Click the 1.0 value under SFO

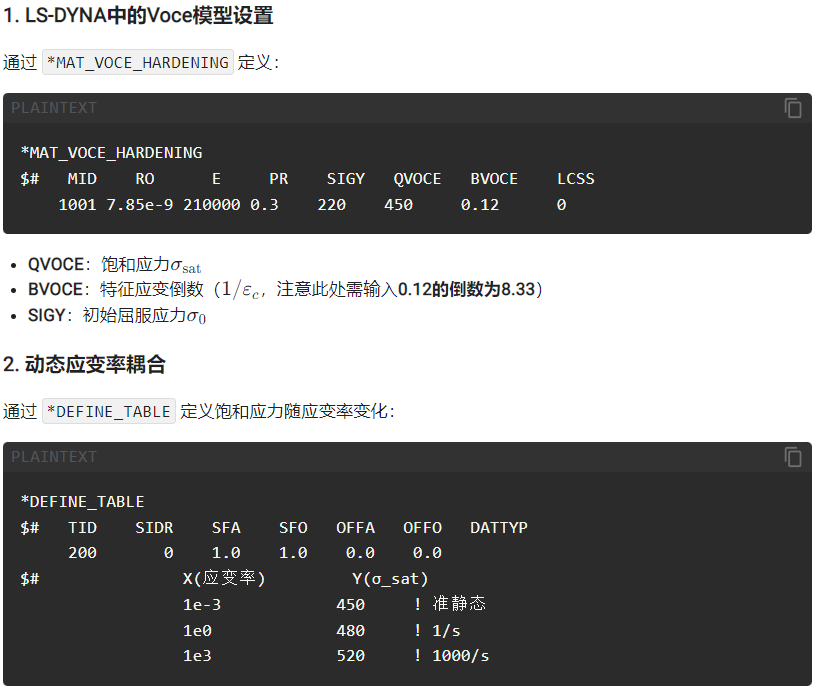point(293,553)
